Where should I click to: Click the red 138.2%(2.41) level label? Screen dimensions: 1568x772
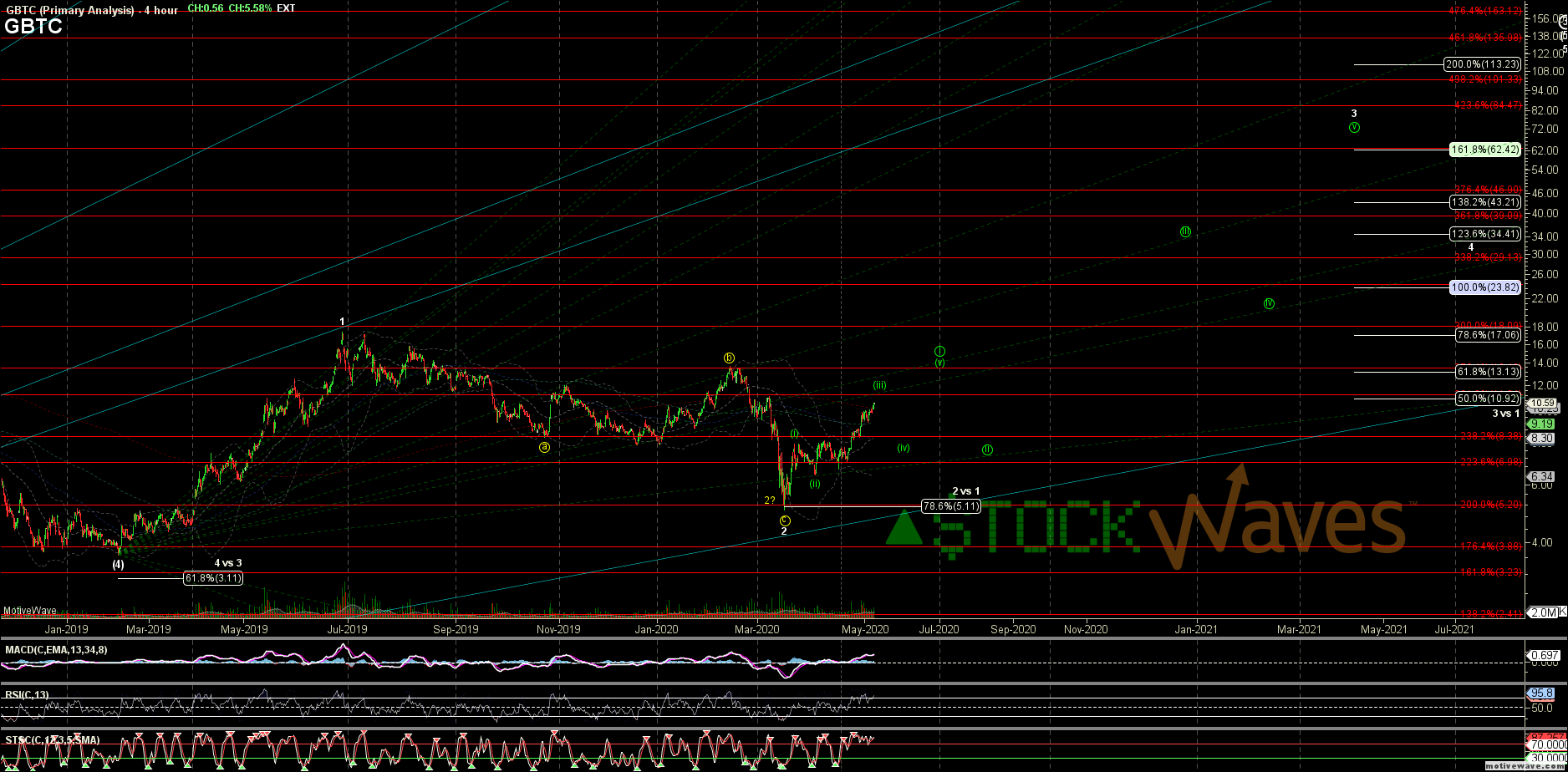point(1491,613)
